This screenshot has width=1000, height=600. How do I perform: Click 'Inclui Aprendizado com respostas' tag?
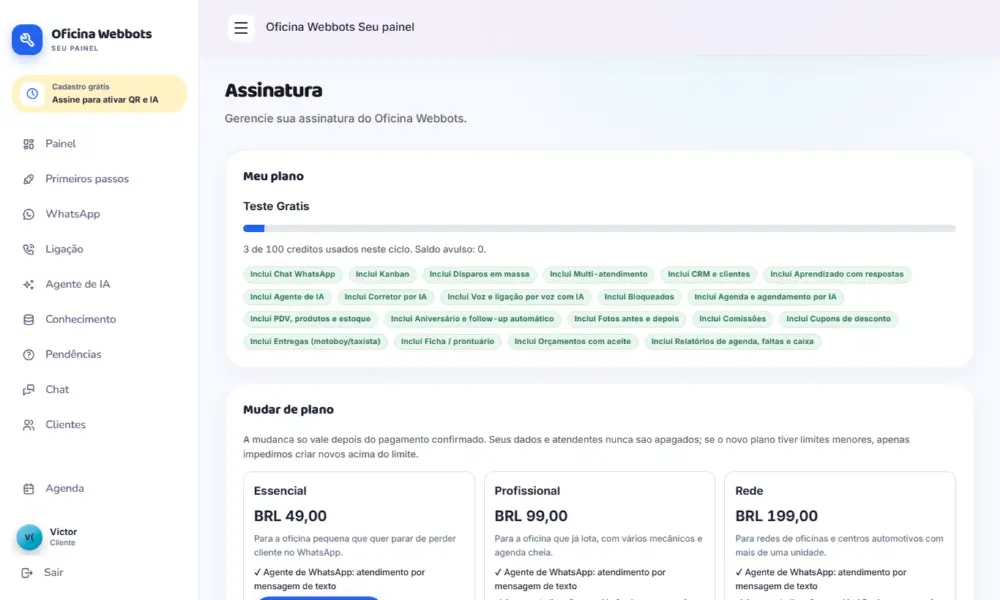(x=837, y=274)
